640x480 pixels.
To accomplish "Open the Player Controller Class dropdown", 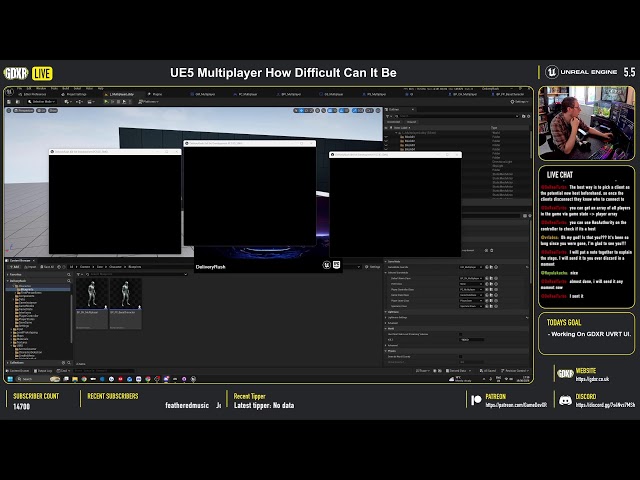I will pos(471,289).
